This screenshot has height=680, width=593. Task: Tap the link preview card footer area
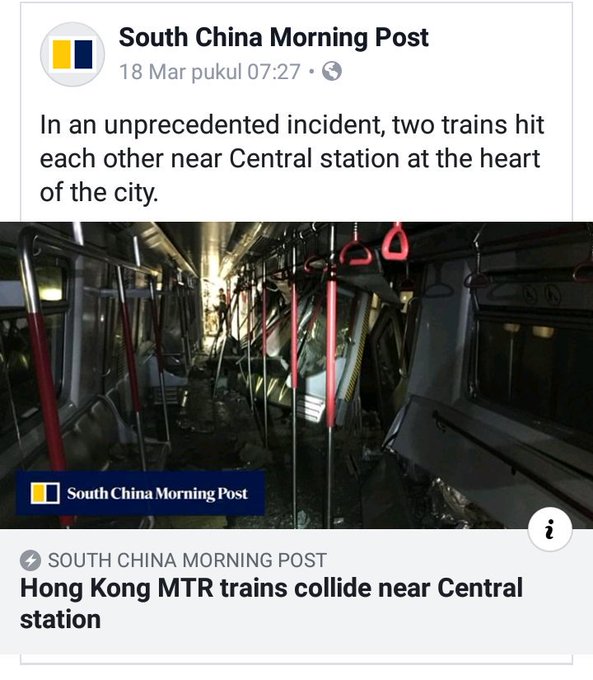(x=296, y=592)
